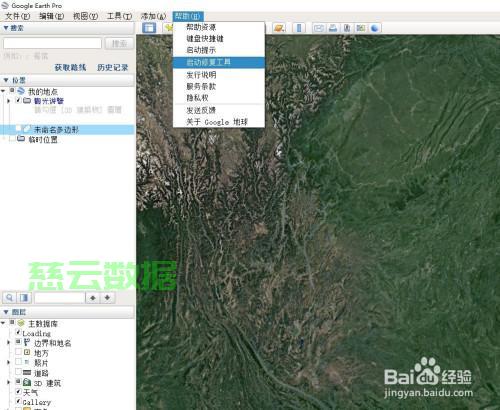Collapse the 主数据库 tree node
The image size is (500, 410).
(3, 323)
